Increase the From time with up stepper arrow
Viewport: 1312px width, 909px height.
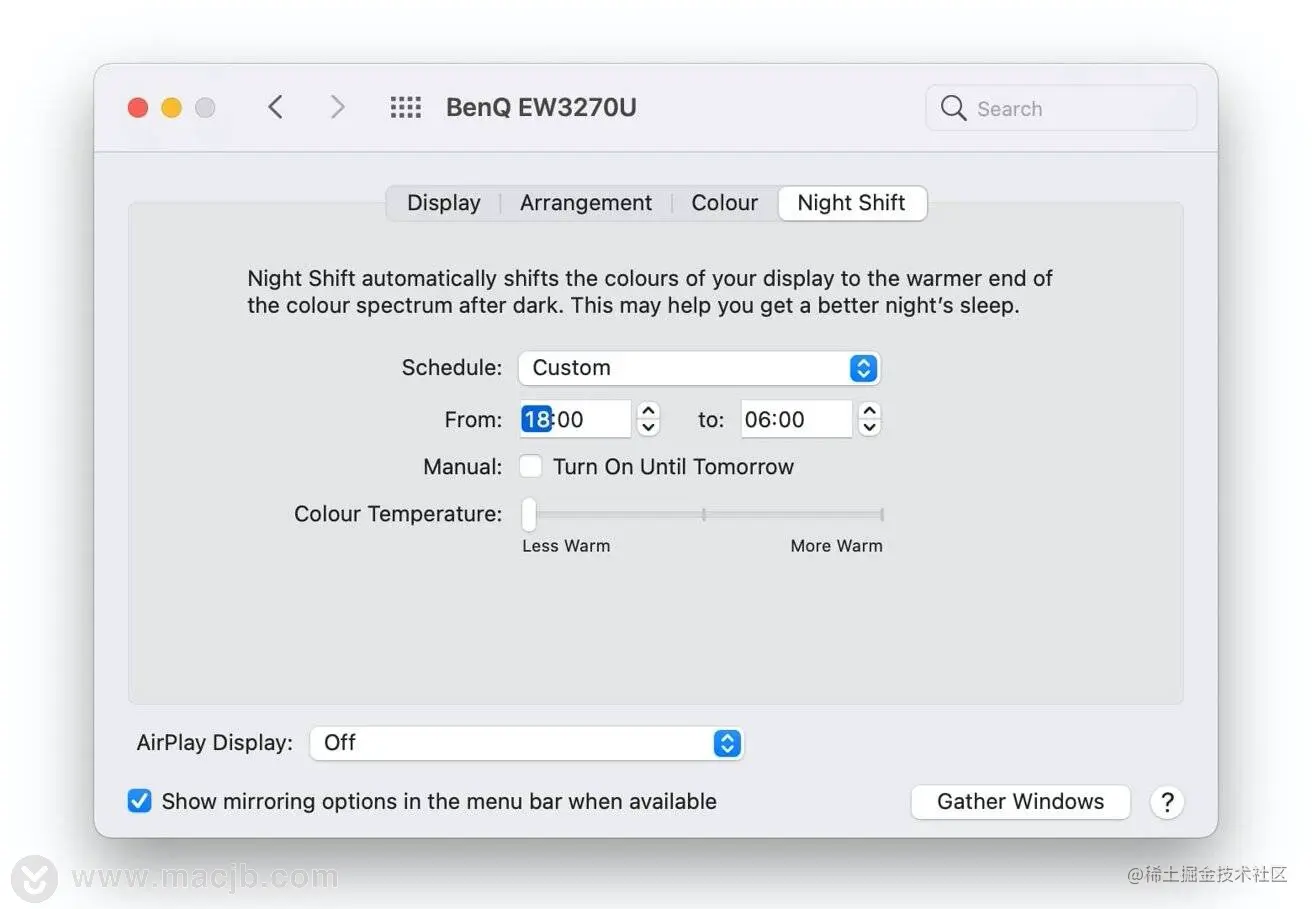click(648, 411)
